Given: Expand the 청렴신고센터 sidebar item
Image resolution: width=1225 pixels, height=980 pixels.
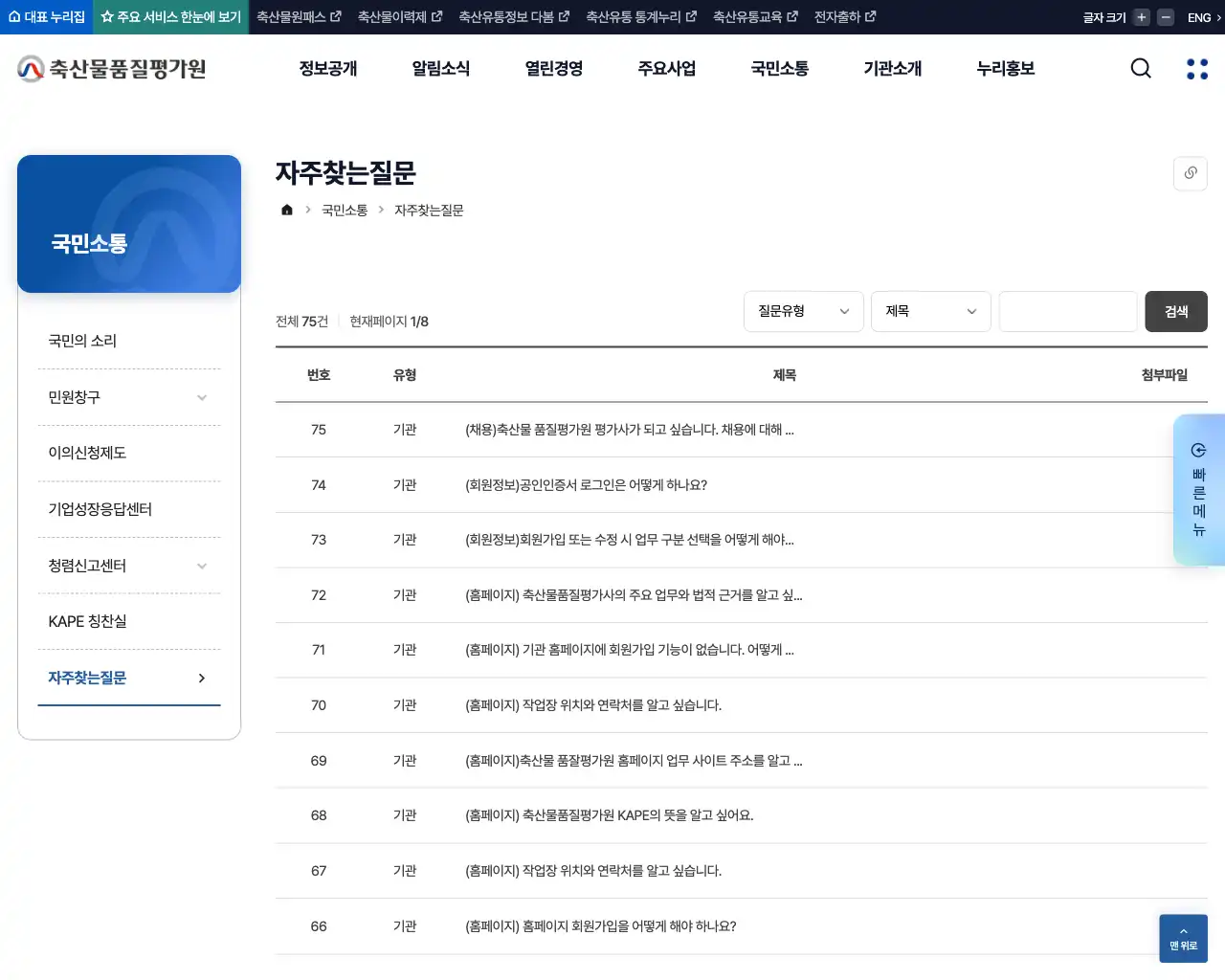Looking at the screenshot, I should pyautogui.click(x=129, y=566).
